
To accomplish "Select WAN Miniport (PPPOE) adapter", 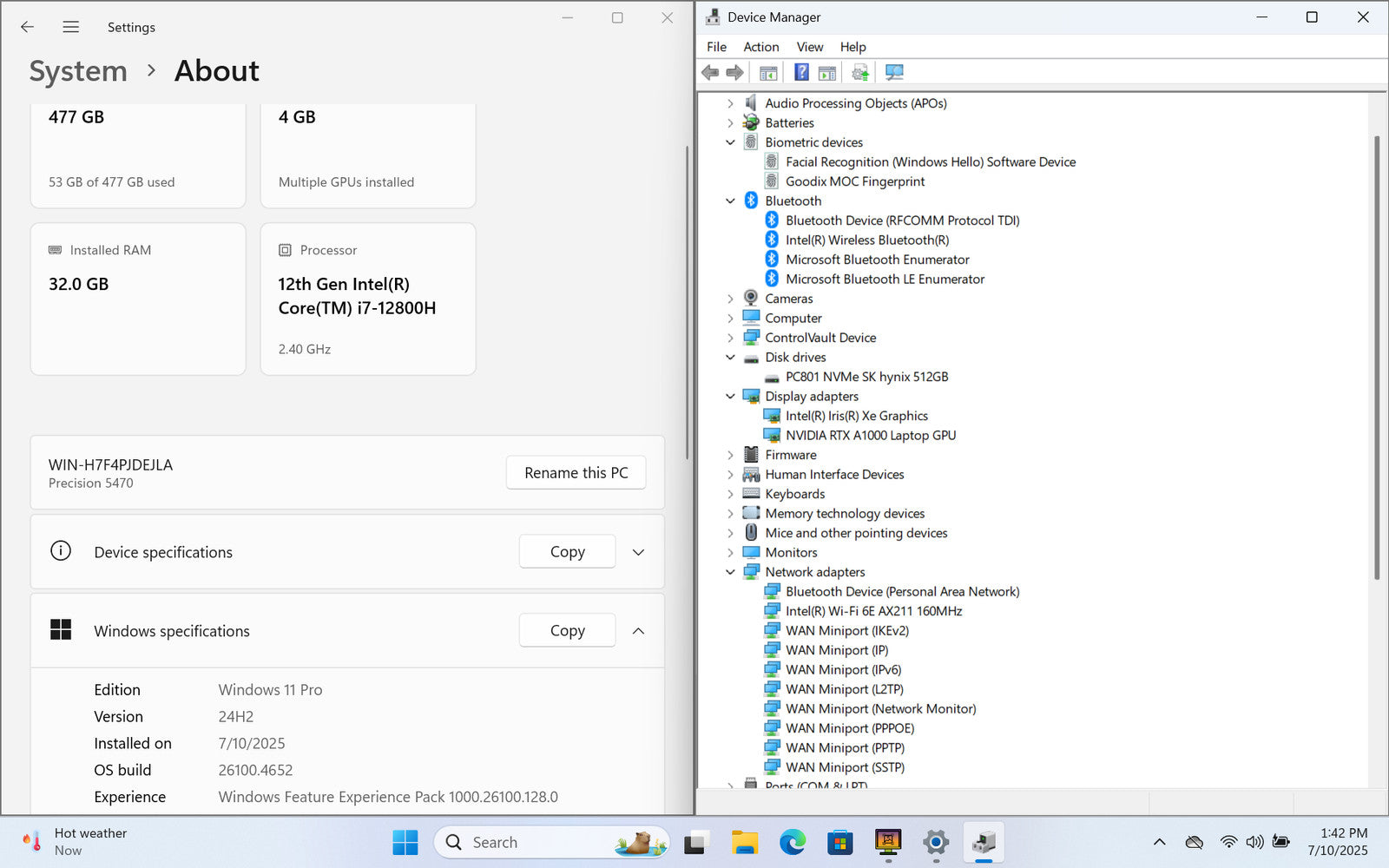I will [x=839, y=728].
